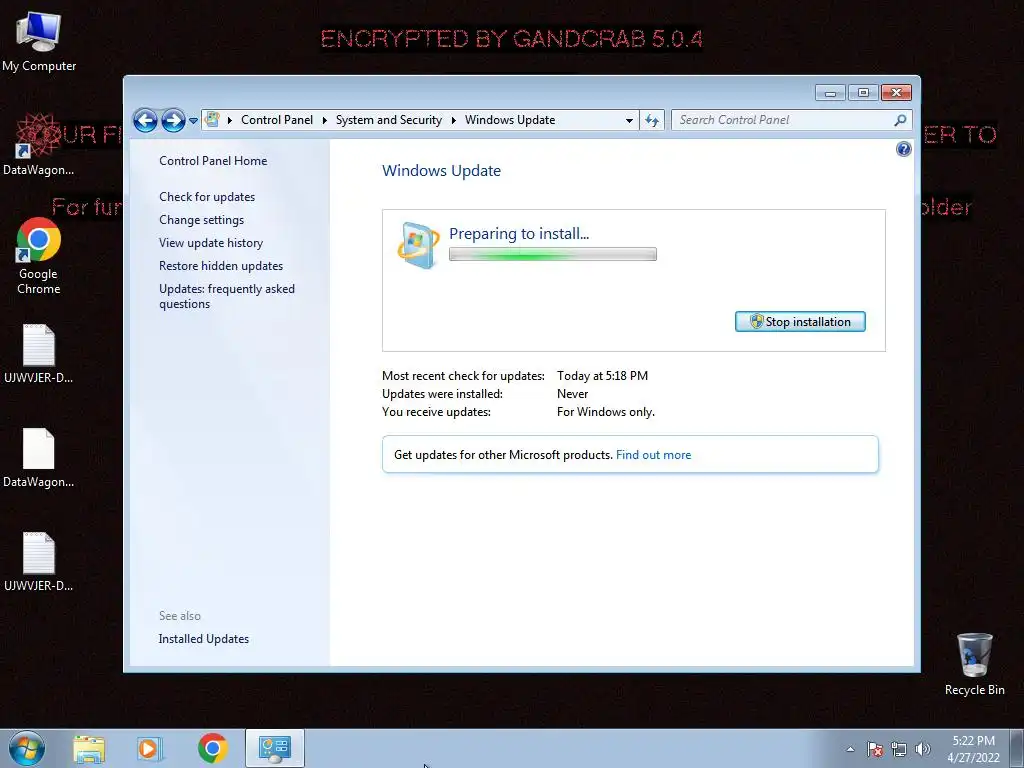Select Windows Update breadcrumb
This screenshot has width=1024, height=768.
pos(510,120)
